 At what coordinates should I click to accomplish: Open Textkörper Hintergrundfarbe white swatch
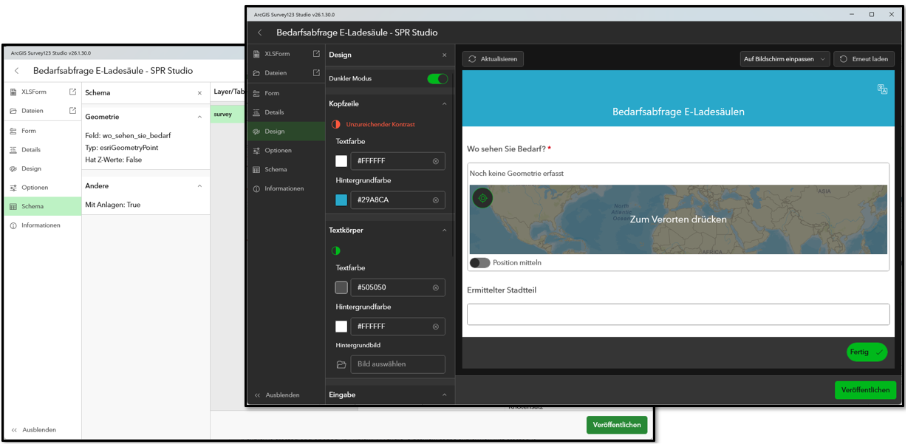pos(341,326)
